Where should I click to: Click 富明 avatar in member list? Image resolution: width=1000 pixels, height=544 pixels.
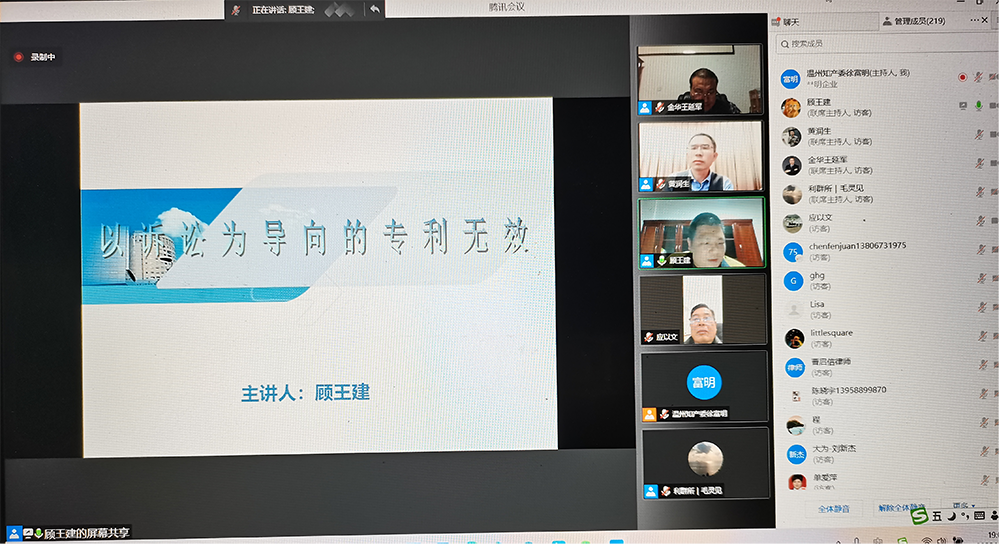(x=791, y=79)
